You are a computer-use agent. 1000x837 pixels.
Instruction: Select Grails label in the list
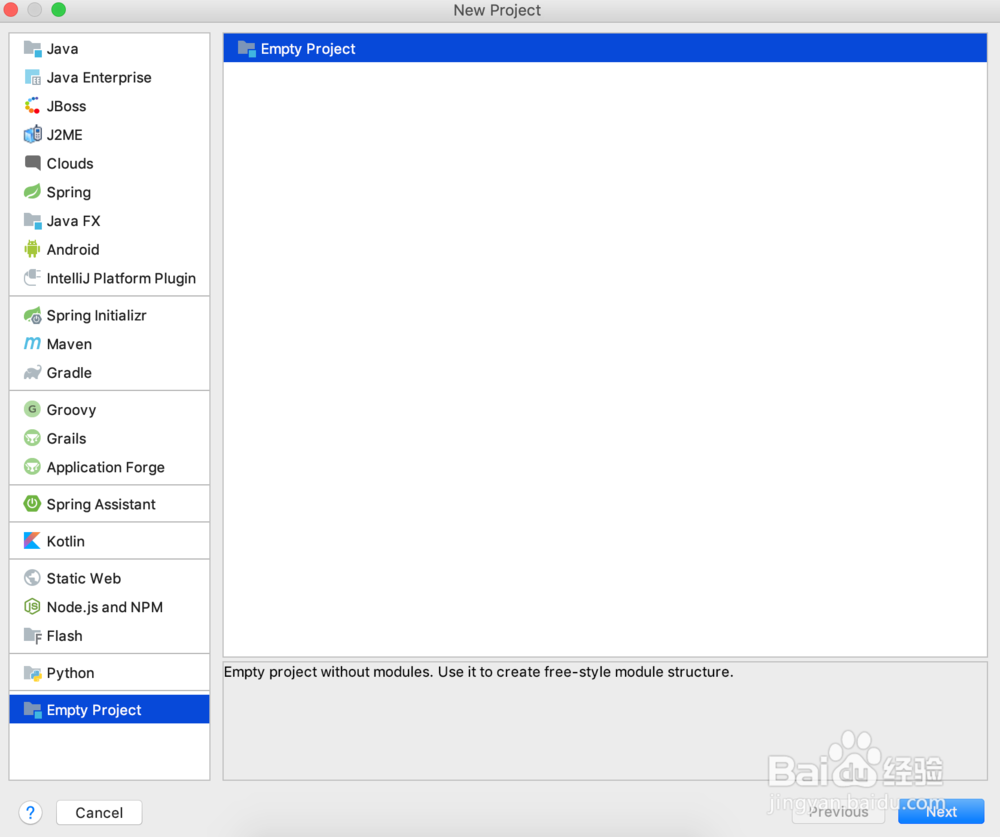[66, 439]
